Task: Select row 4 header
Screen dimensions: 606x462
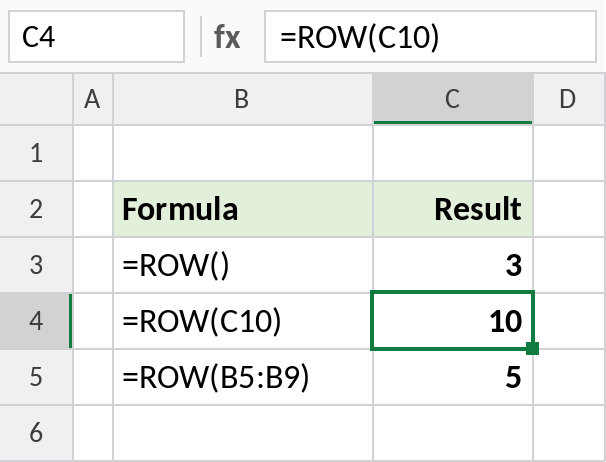Action: [x=36, y=321]
